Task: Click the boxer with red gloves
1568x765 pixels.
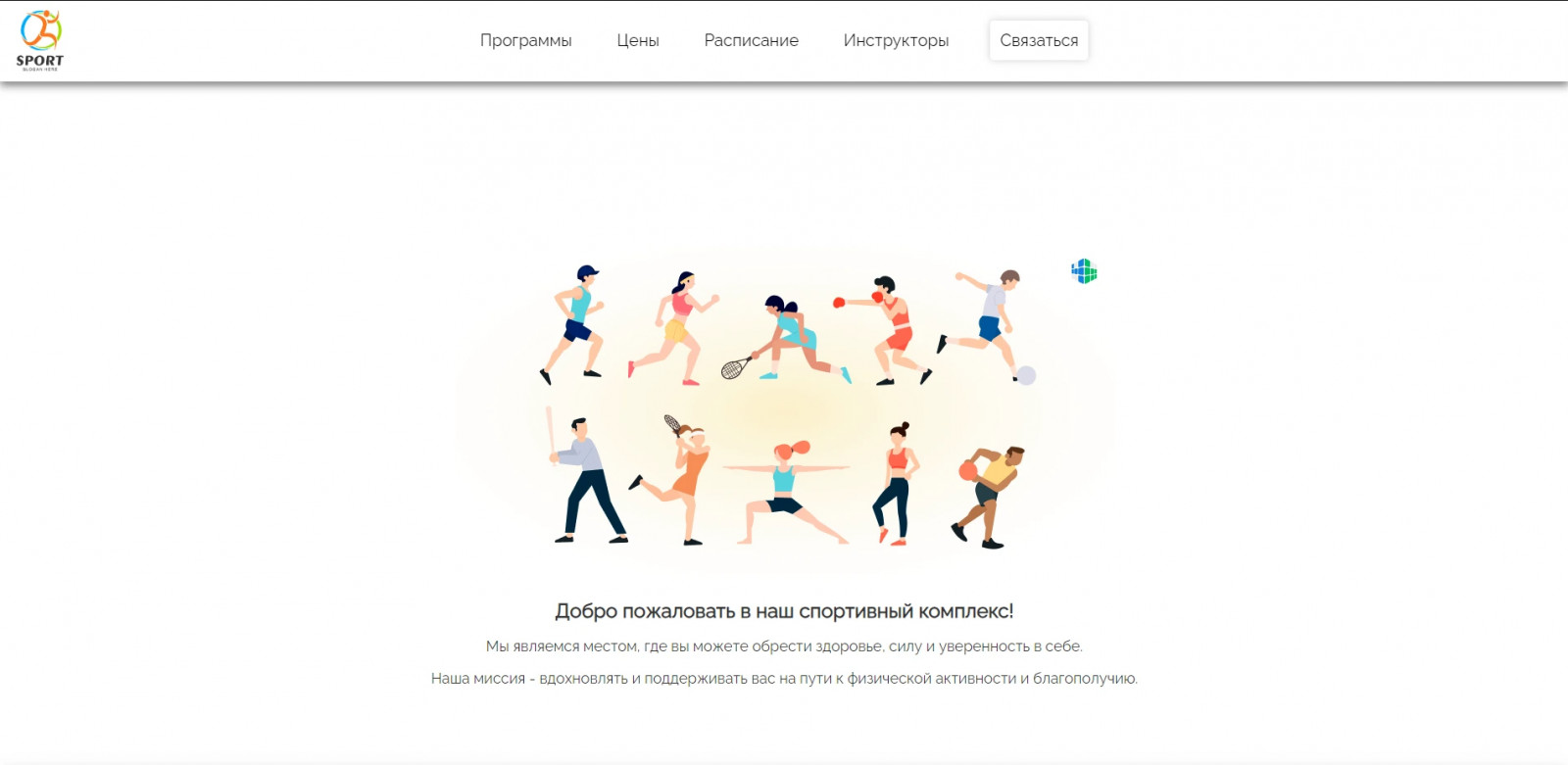Action: pyautogui.click(x=884, y=330)
